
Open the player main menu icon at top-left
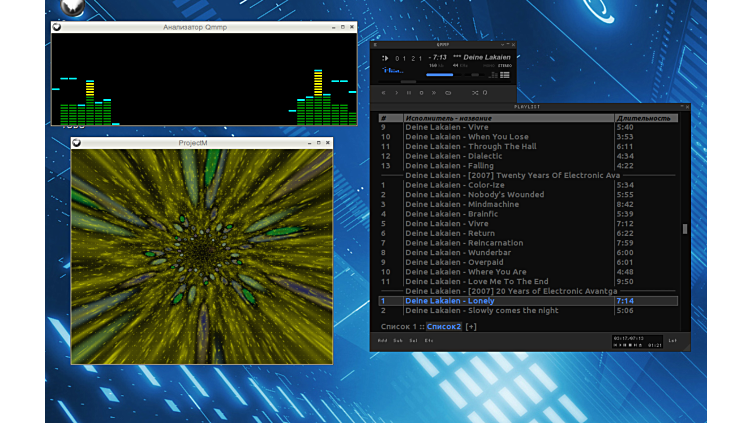(377, 45)
